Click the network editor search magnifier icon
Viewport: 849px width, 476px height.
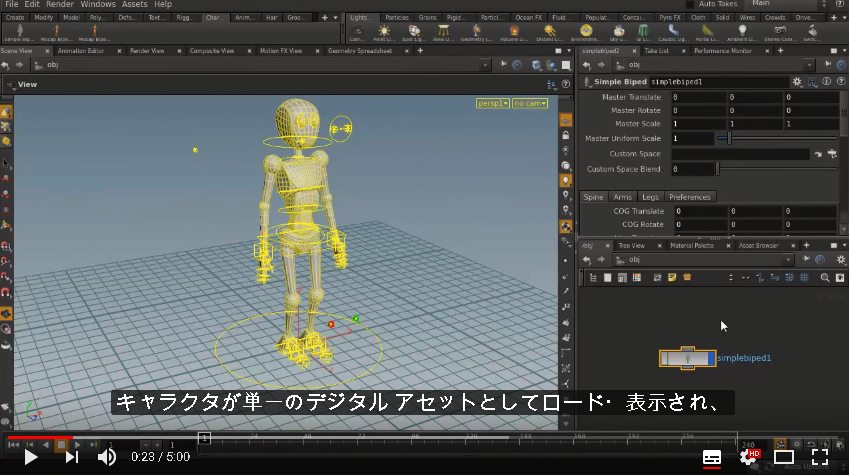click(825, 277)
